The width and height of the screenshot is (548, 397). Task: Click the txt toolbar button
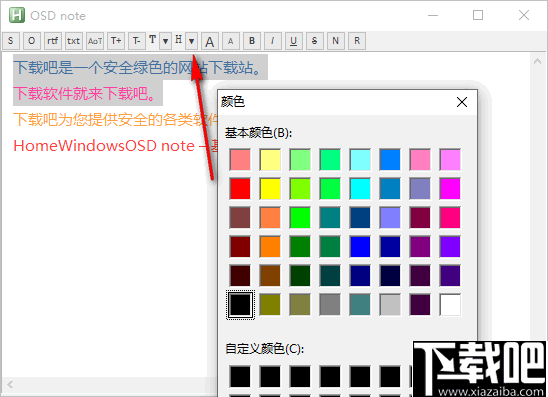73,41
